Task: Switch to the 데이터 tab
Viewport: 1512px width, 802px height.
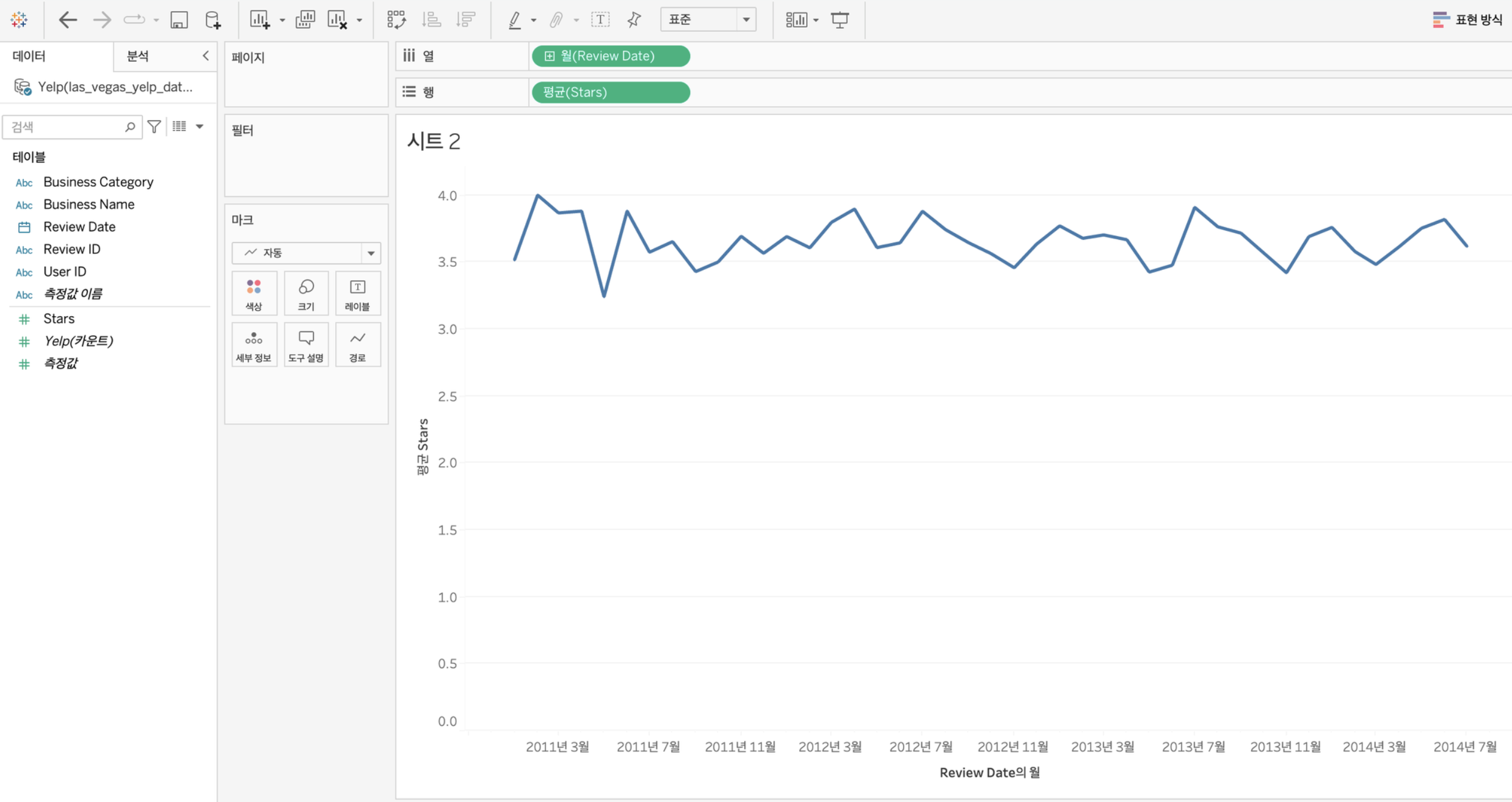Action: 29,56
